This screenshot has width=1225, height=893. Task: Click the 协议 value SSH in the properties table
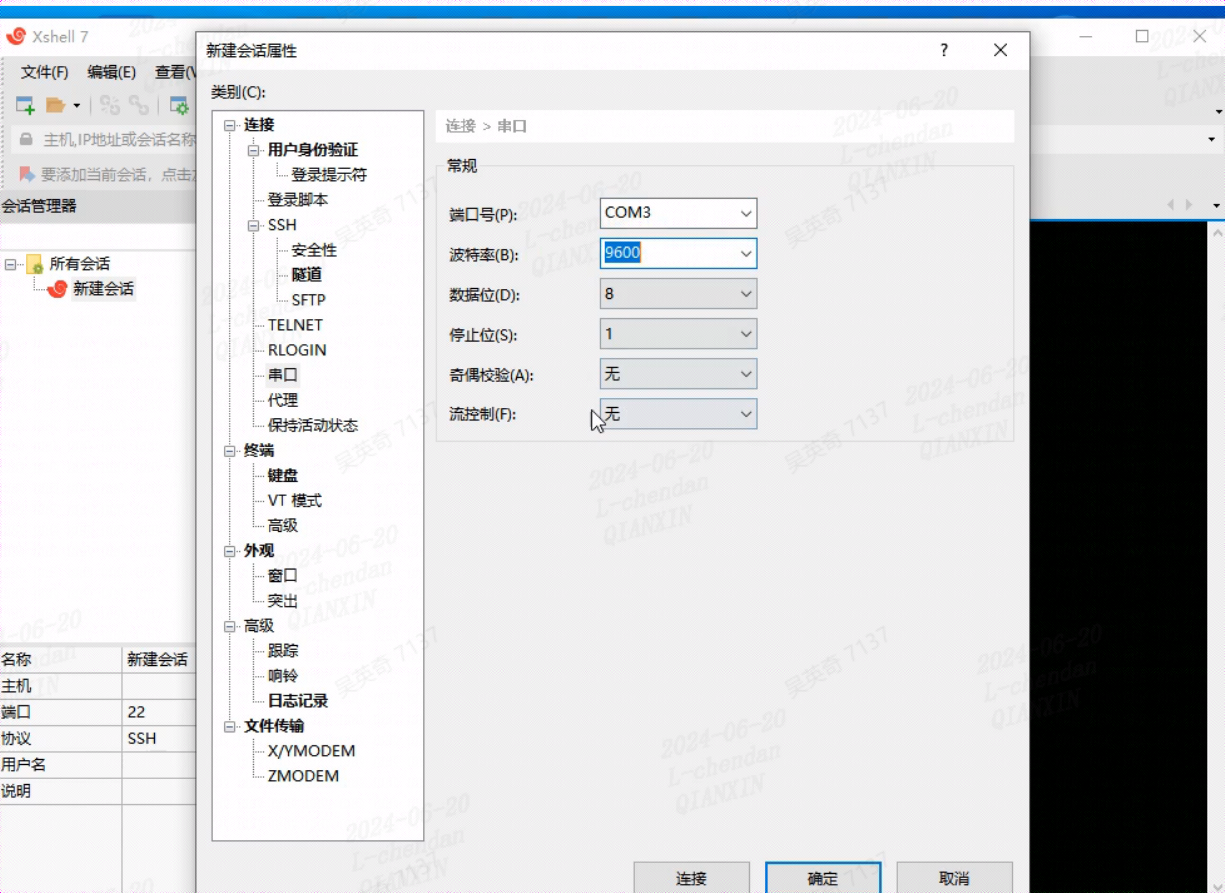click(x=160, y=739)
